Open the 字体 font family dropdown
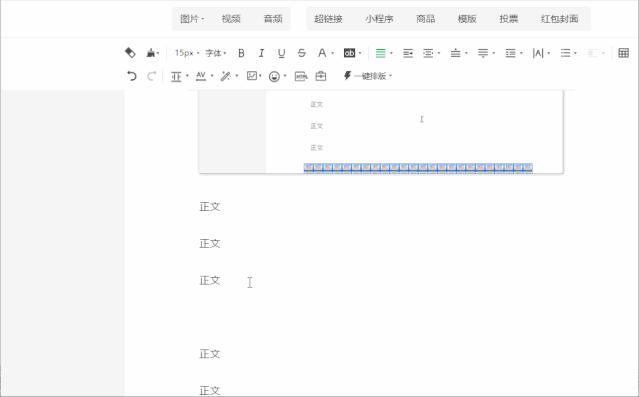Screen dimensions: 639x397 click(215, 53)
